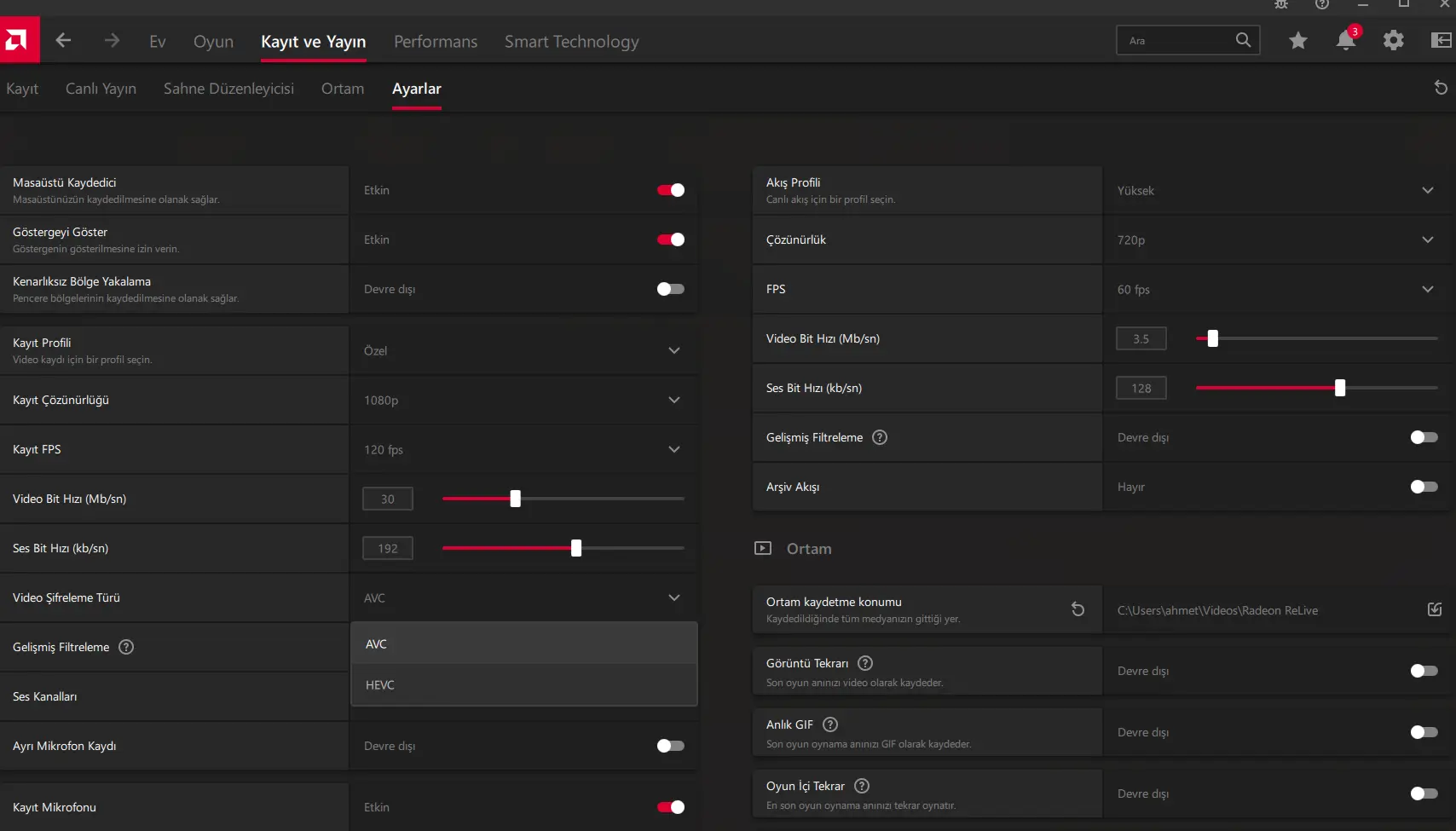Go back with the left arrow

63,40
